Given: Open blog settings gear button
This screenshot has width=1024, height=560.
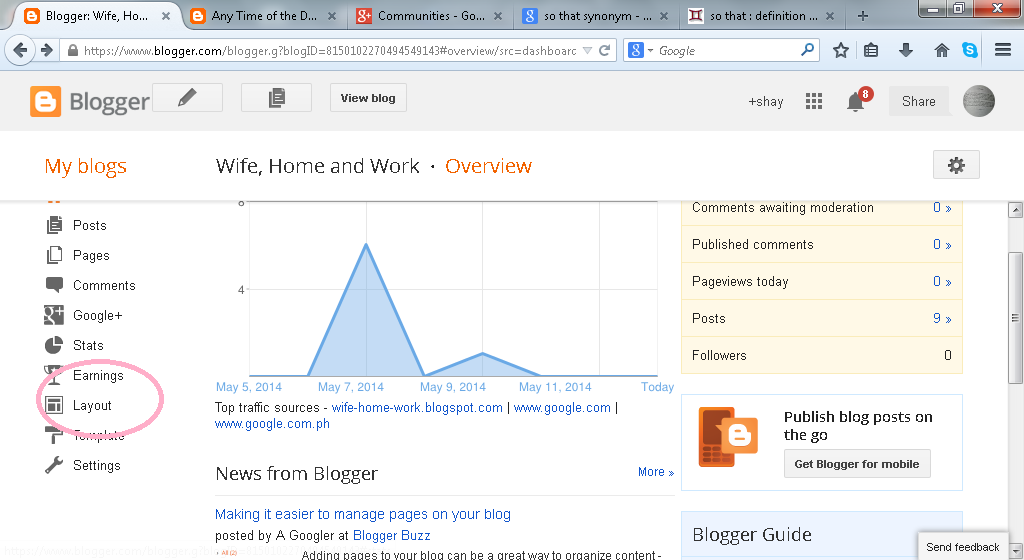Looking at the screenshot, I should [956, 165].
